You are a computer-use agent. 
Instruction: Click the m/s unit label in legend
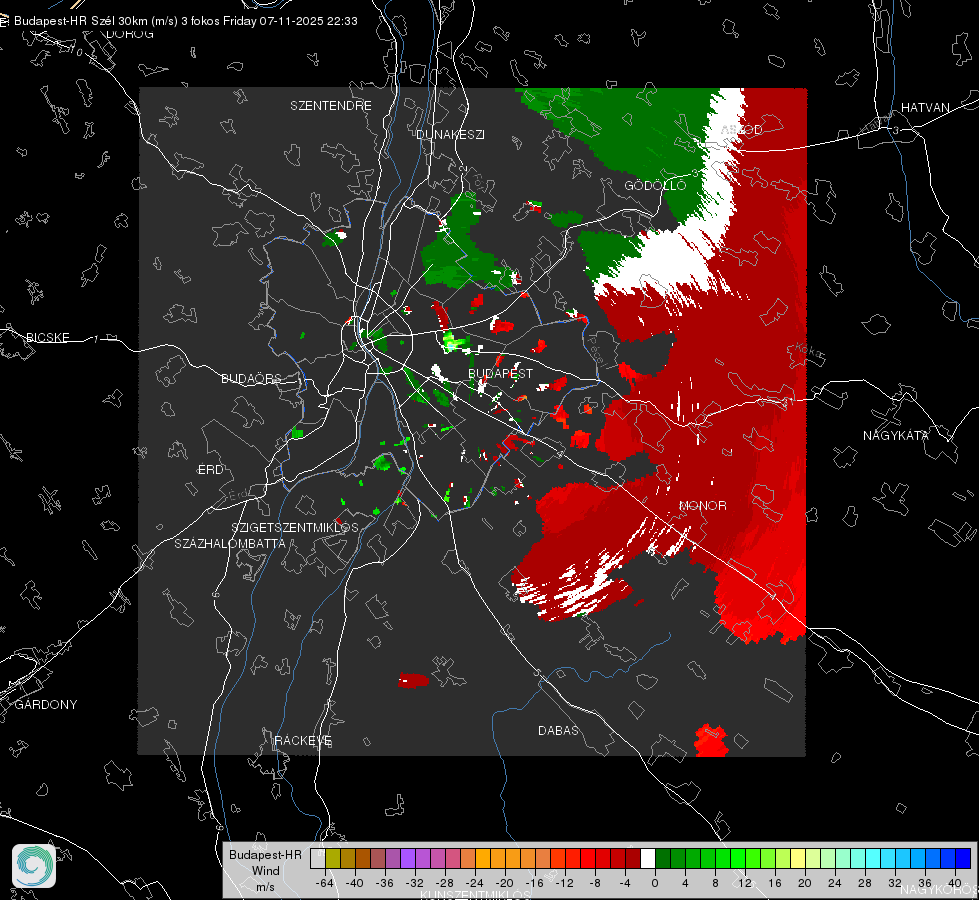coord(265,887)
